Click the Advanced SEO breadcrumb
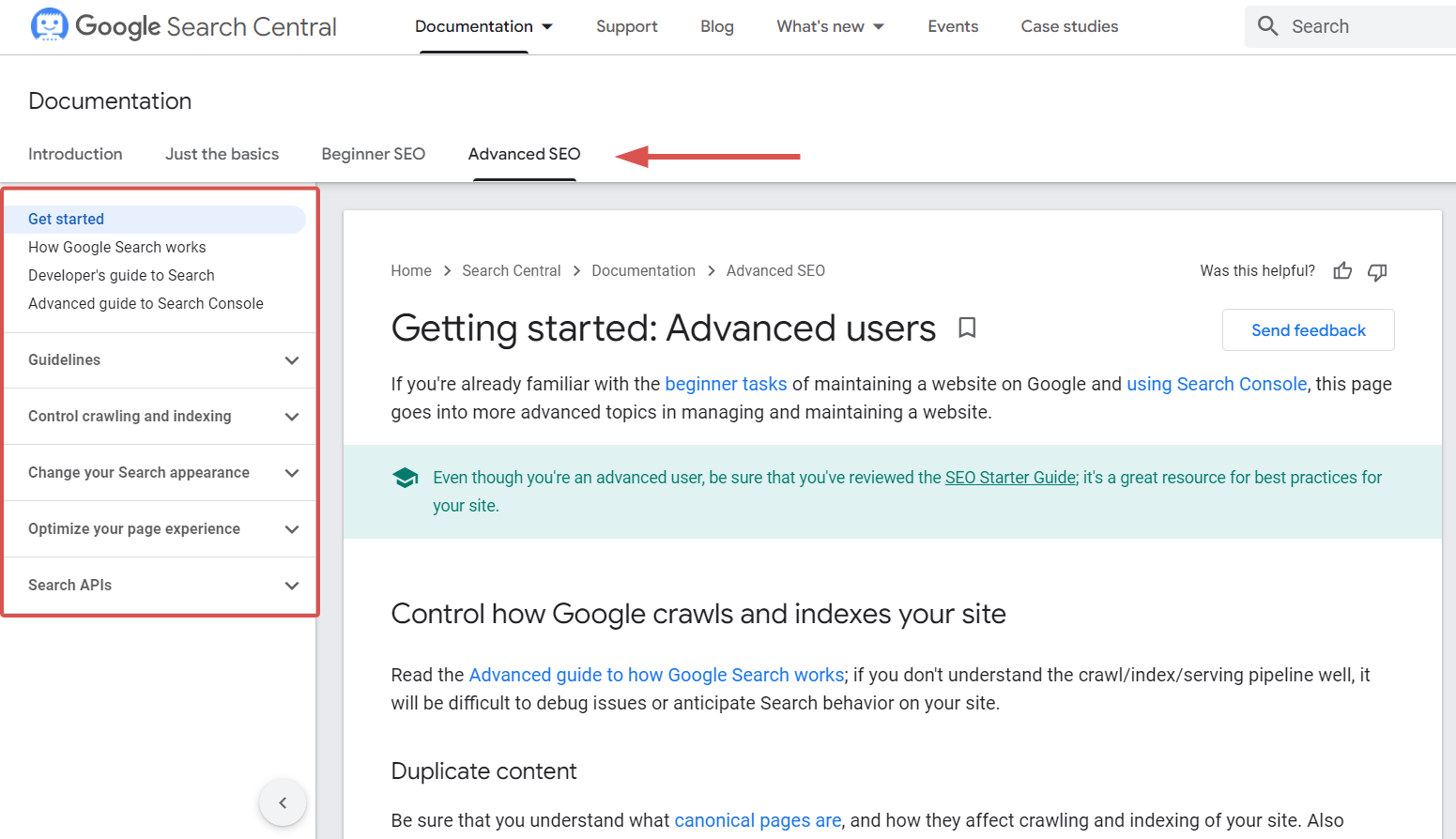 click(x=775, y=270)
